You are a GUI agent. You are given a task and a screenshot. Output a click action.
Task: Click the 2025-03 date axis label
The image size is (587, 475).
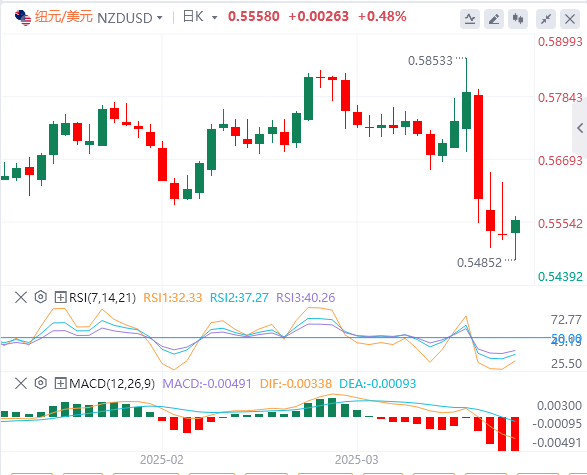point(356,460)
